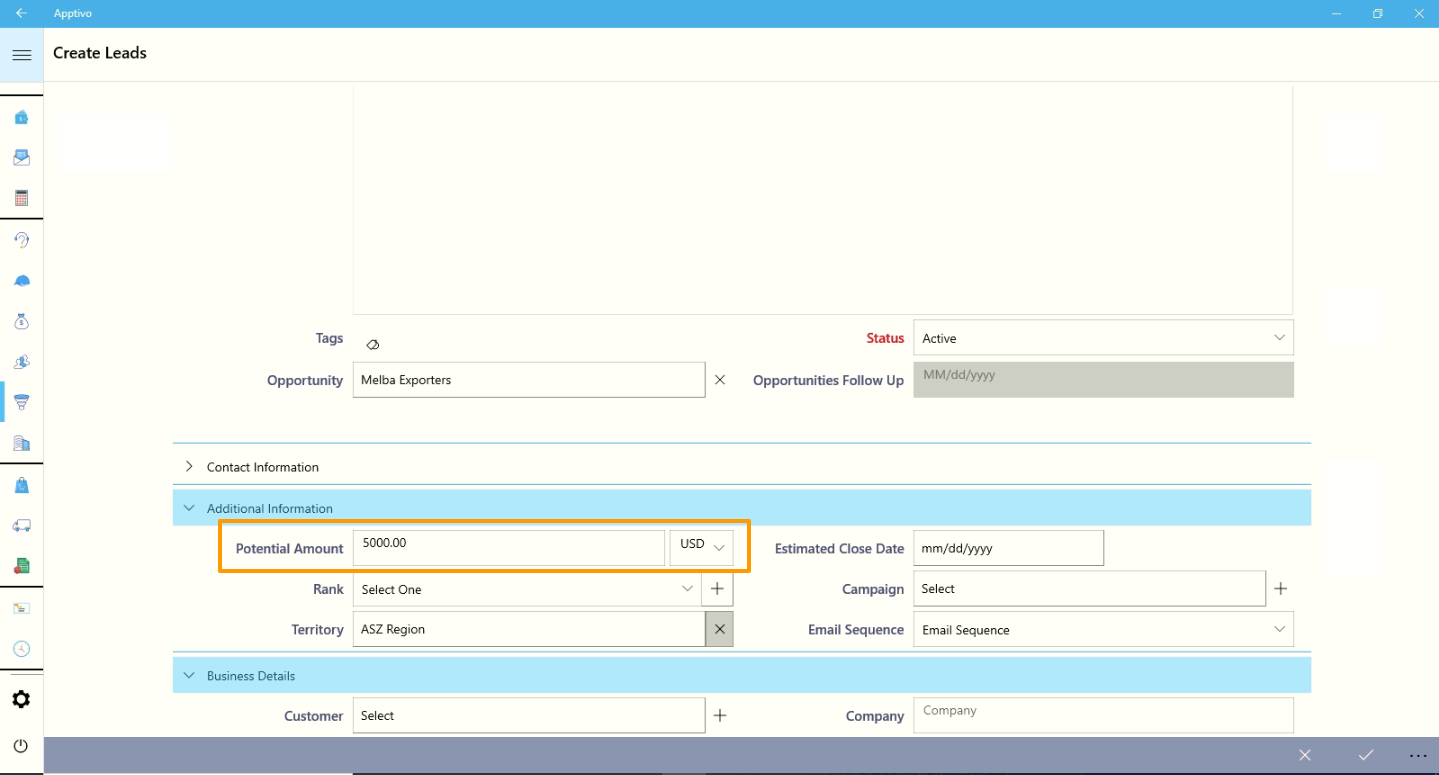The width and height of the screenshot is (1439, 775).
Task: Open the settings gear in sidebar
Action: [21, 699]
